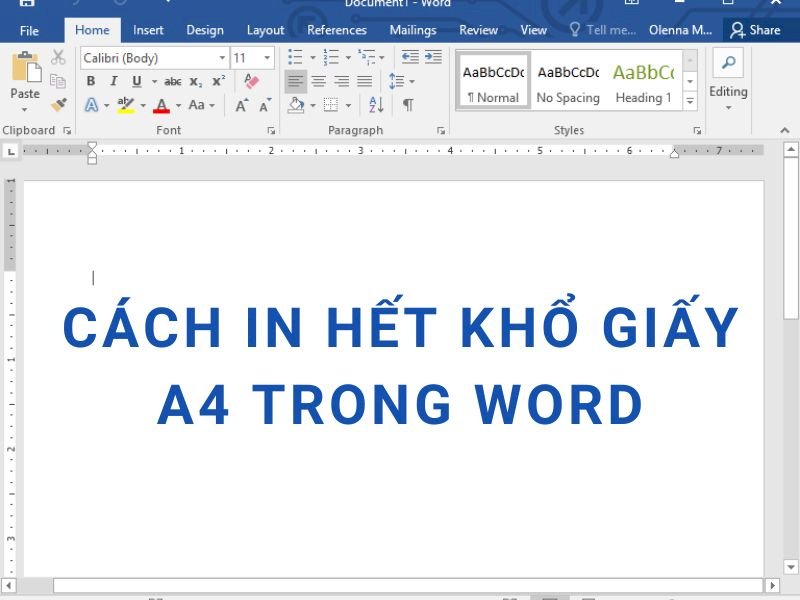The width and height of the screenshot is (800, 600).
Task: Open the File menu
Action: pos(29,31)
